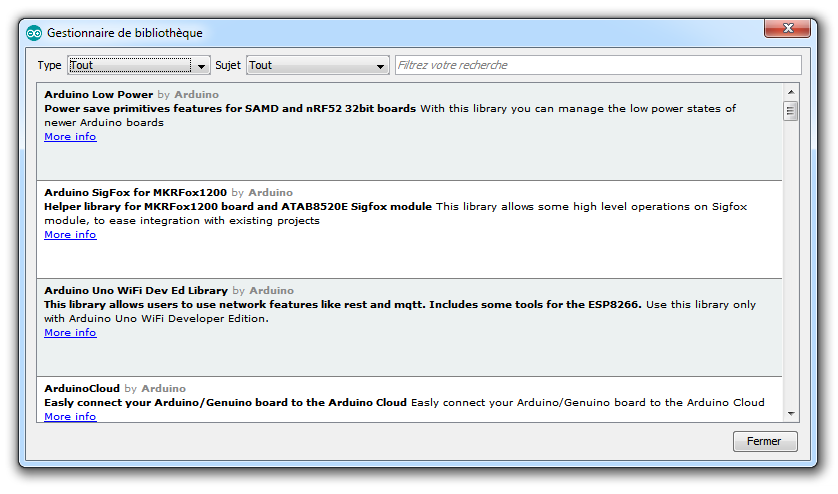Click the Easly connect your Arduino/Genuino description
This screenshot has height=494, width=838.
tap(226, 402)
